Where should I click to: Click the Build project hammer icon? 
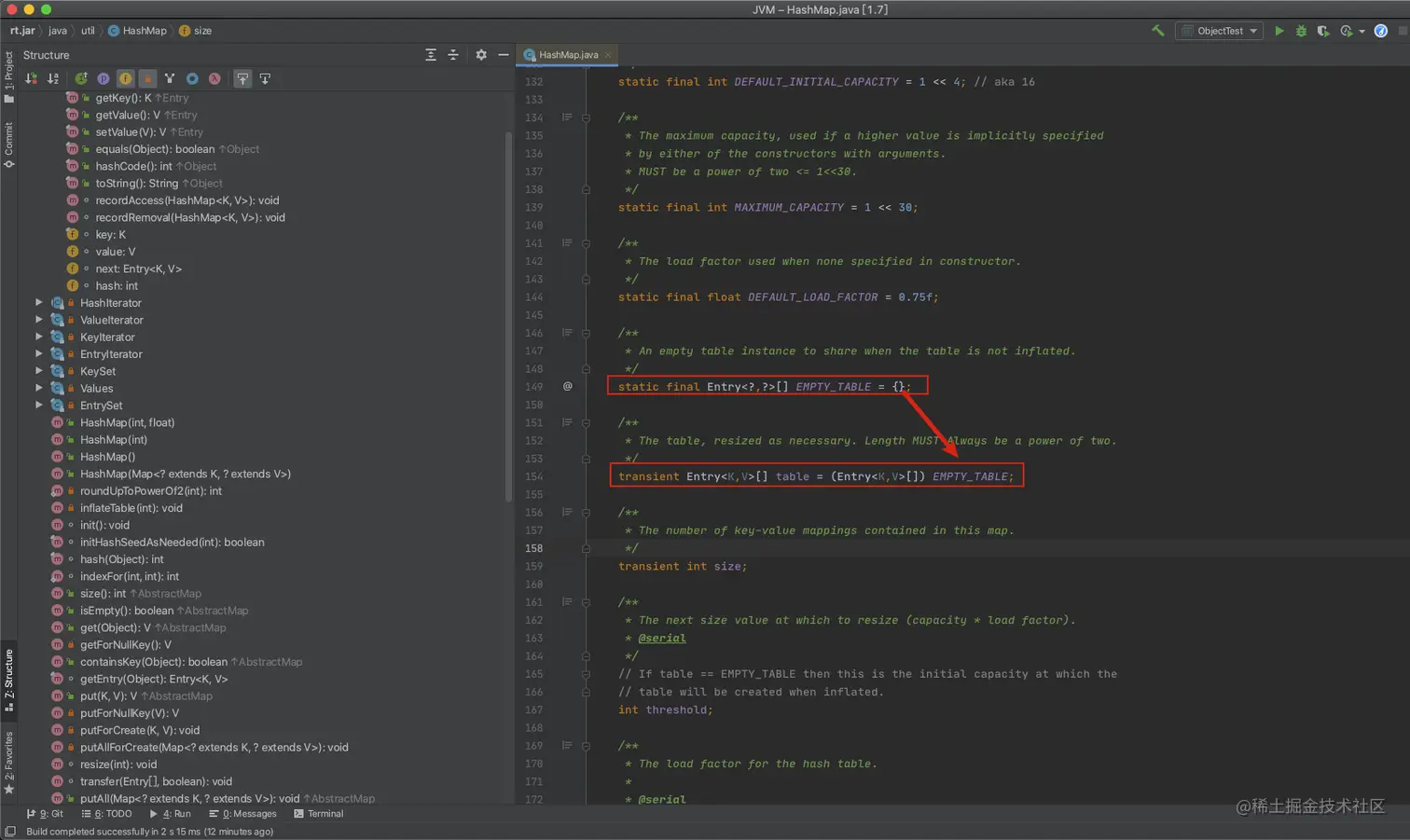pyautogui.click(x=1157, y=31)
